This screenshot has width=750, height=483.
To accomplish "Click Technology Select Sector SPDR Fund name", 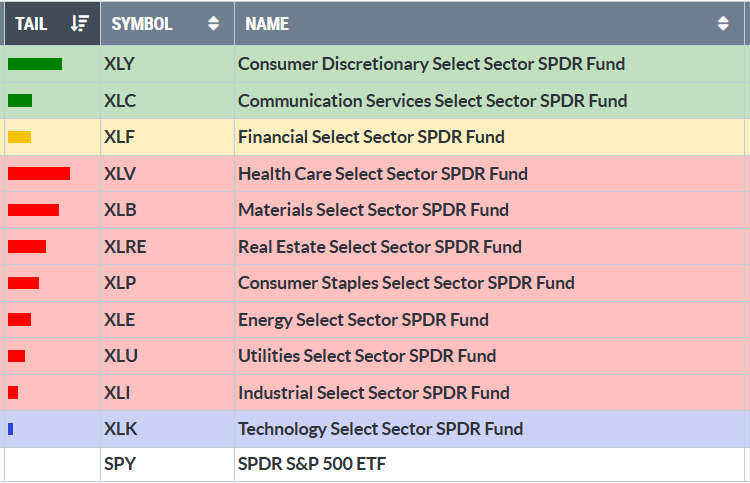I will [x=380, y=429].
